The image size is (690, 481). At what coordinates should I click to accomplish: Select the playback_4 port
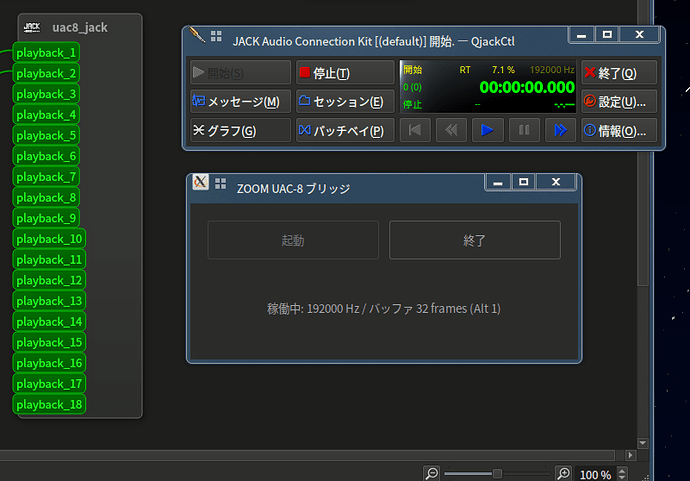point(46,115)
